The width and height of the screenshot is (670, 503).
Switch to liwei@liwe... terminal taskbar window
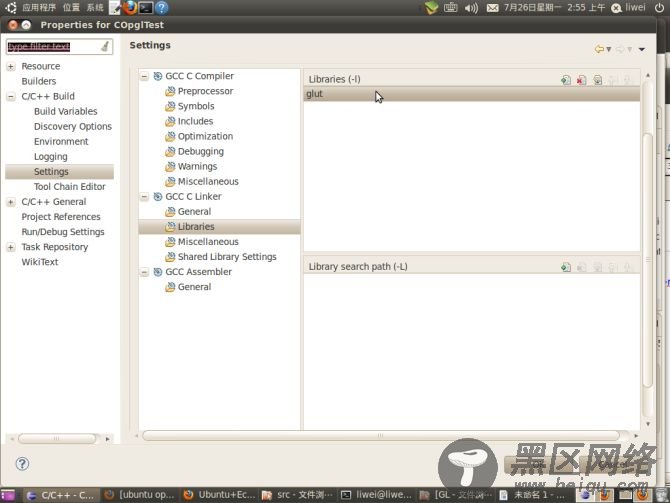pyautogui.click(x=377, y=495)
